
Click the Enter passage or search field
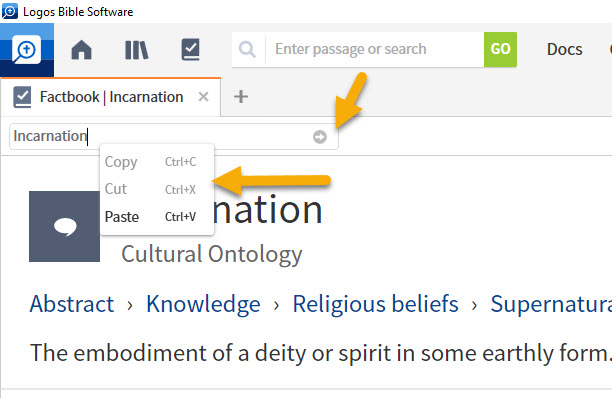coord(375,50)
